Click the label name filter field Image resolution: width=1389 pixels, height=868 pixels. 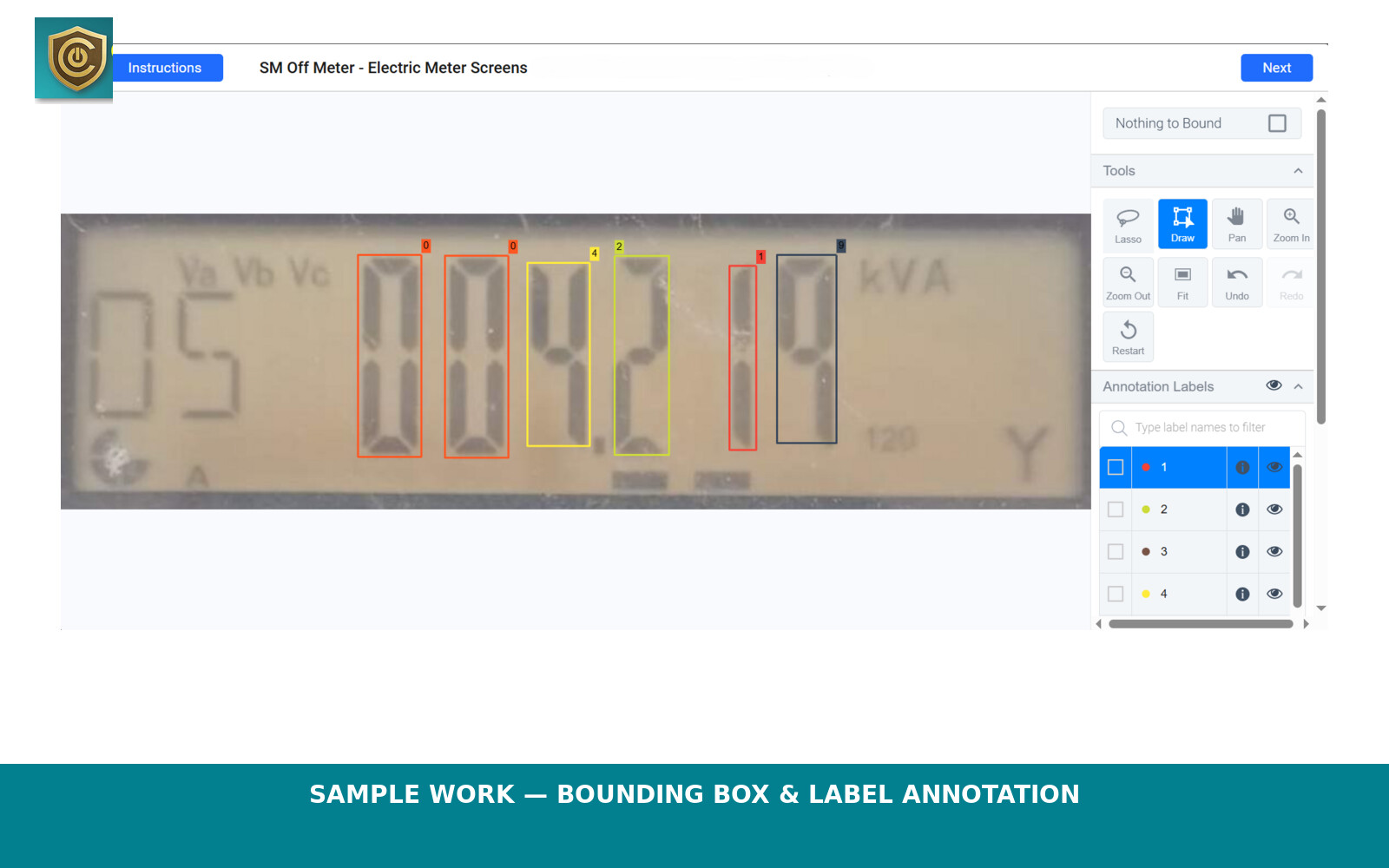(1202, 428)
